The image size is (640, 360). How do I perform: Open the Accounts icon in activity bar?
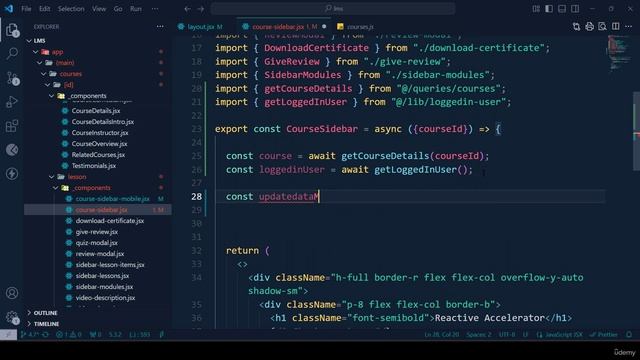(12, 293)
